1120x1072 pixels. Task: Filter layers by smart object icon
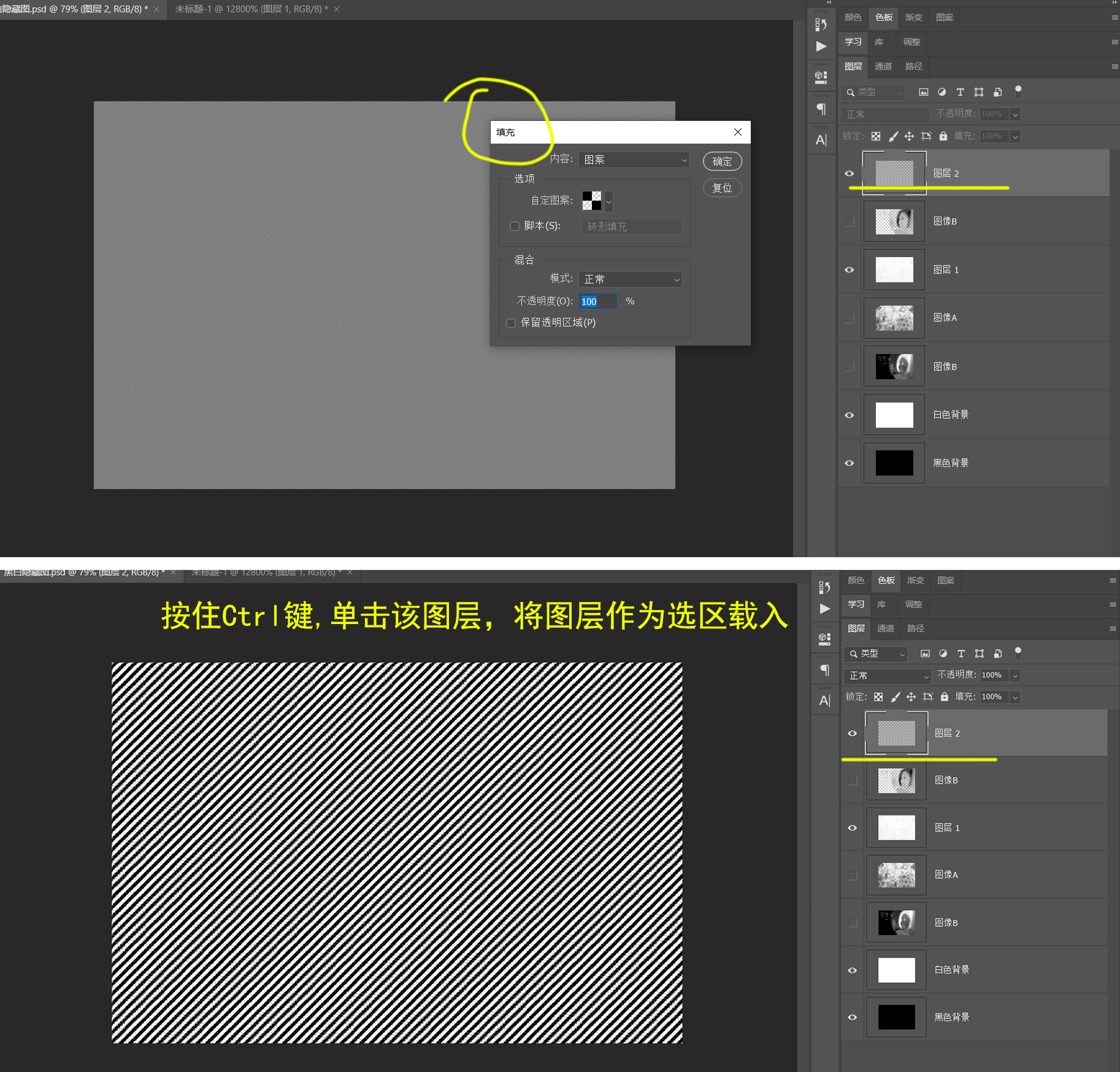[997, 92]
